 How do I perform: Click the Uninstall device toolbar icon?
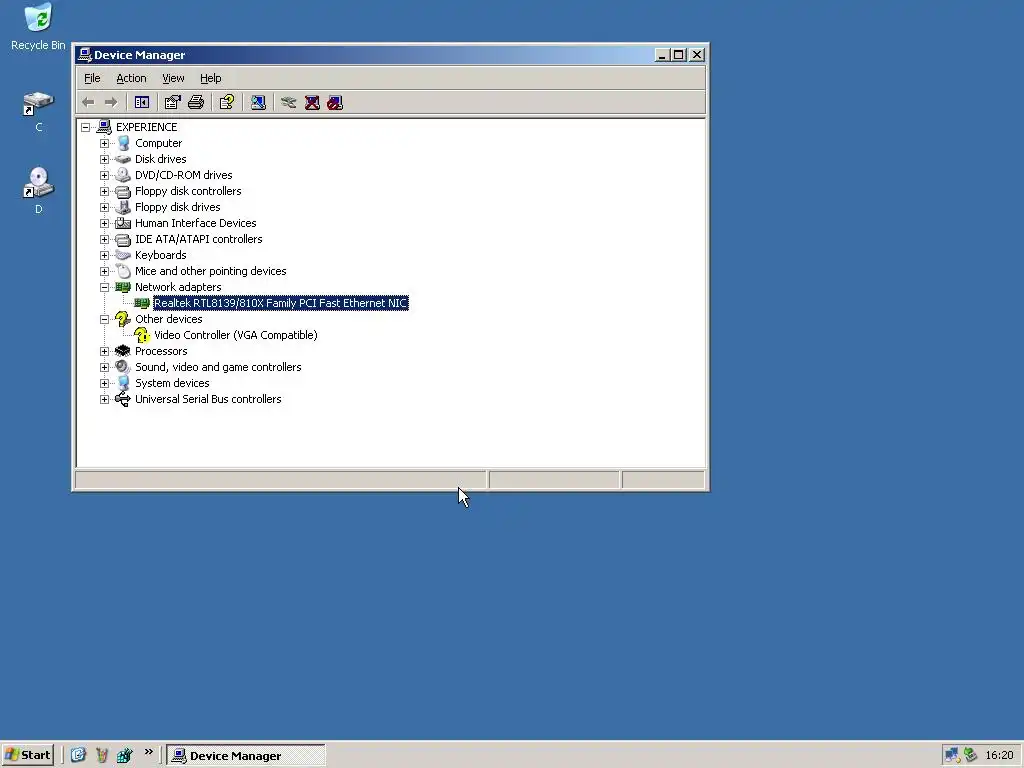(312, 103)
